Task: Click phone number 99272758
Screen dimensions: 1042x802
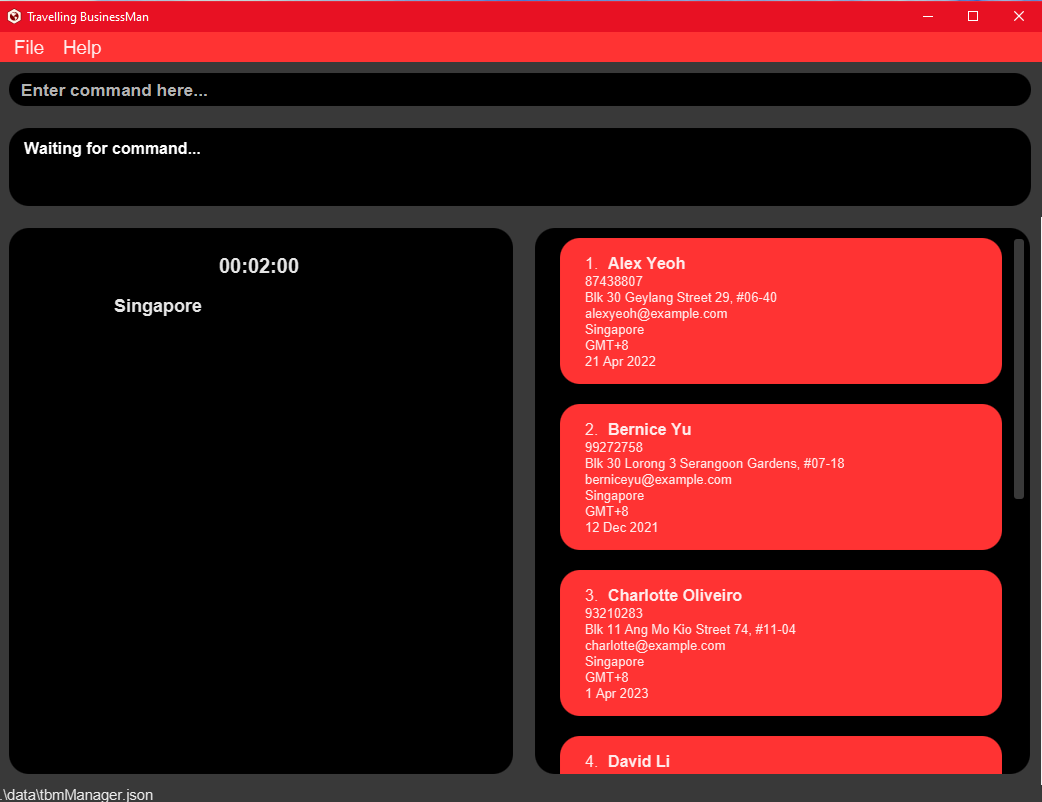Action: [613, 447]
